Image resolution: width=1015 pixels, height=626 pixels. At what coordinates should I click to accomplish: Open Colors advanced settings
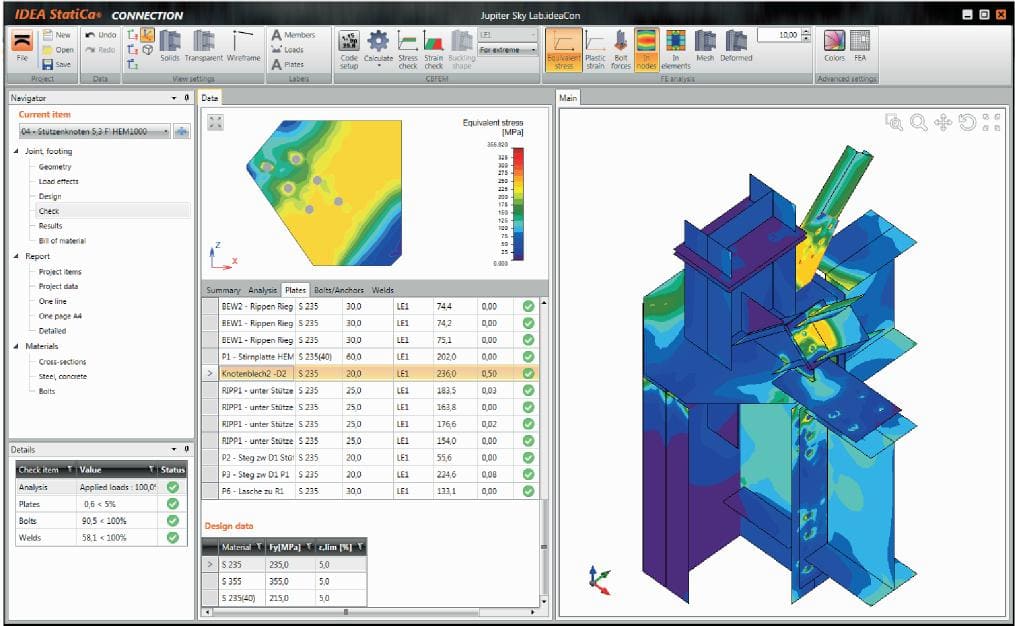point(834,46)
